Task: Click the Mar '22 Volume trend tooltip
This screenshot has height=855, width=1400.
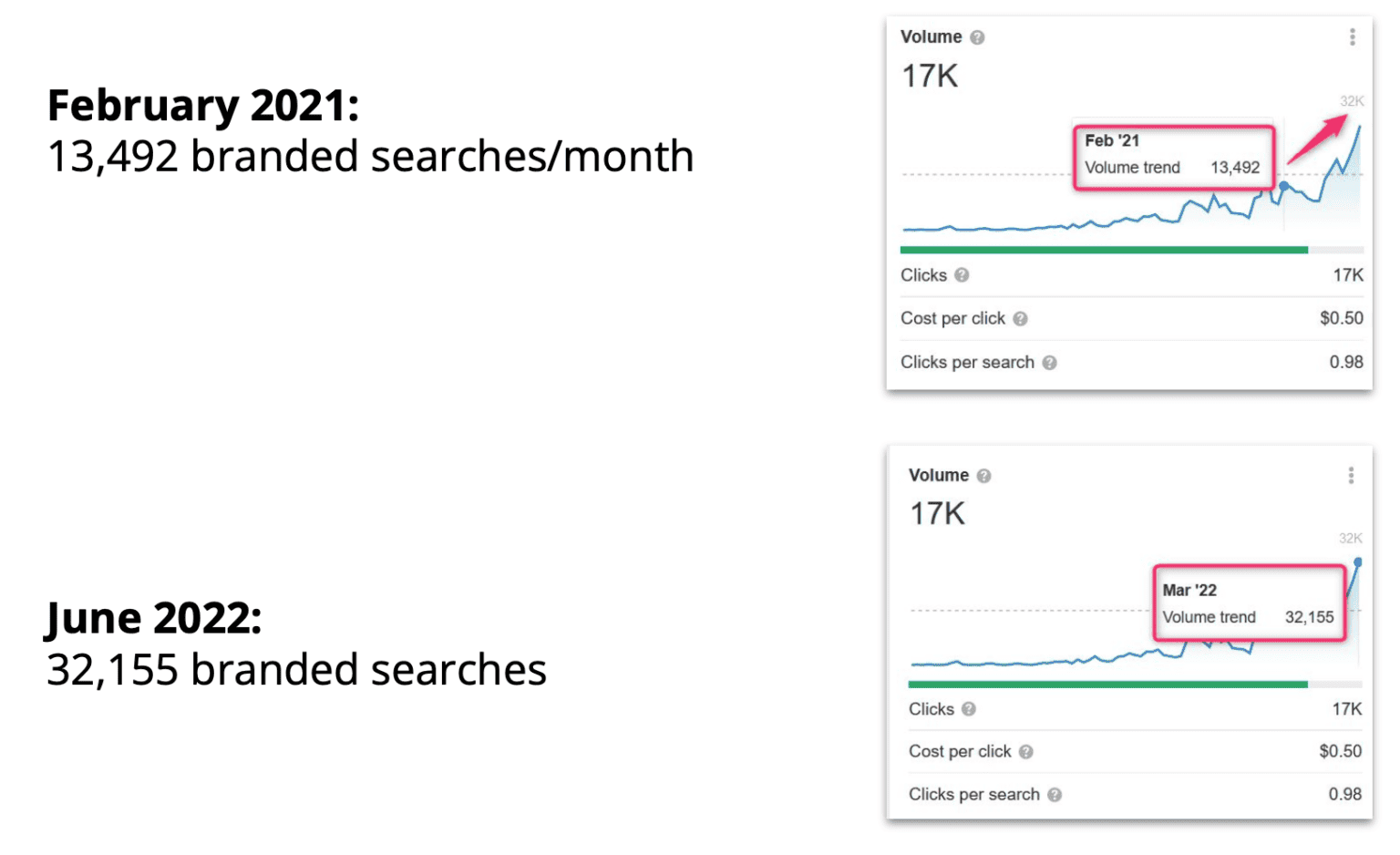Action: click(1249, 603)
